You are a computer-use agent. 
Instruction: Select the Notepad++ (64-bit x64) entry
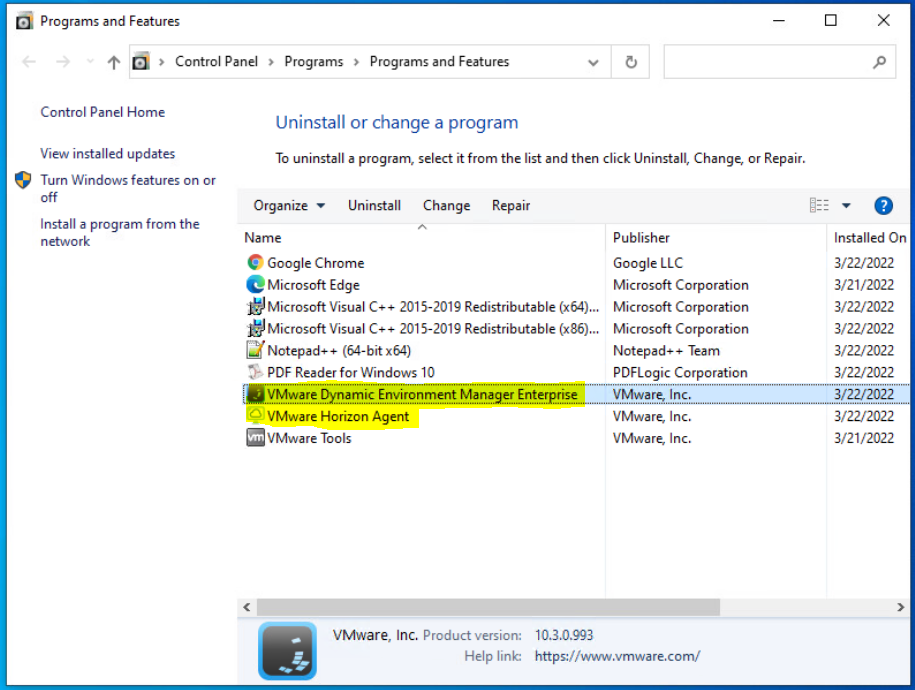[x=339, y=350]
